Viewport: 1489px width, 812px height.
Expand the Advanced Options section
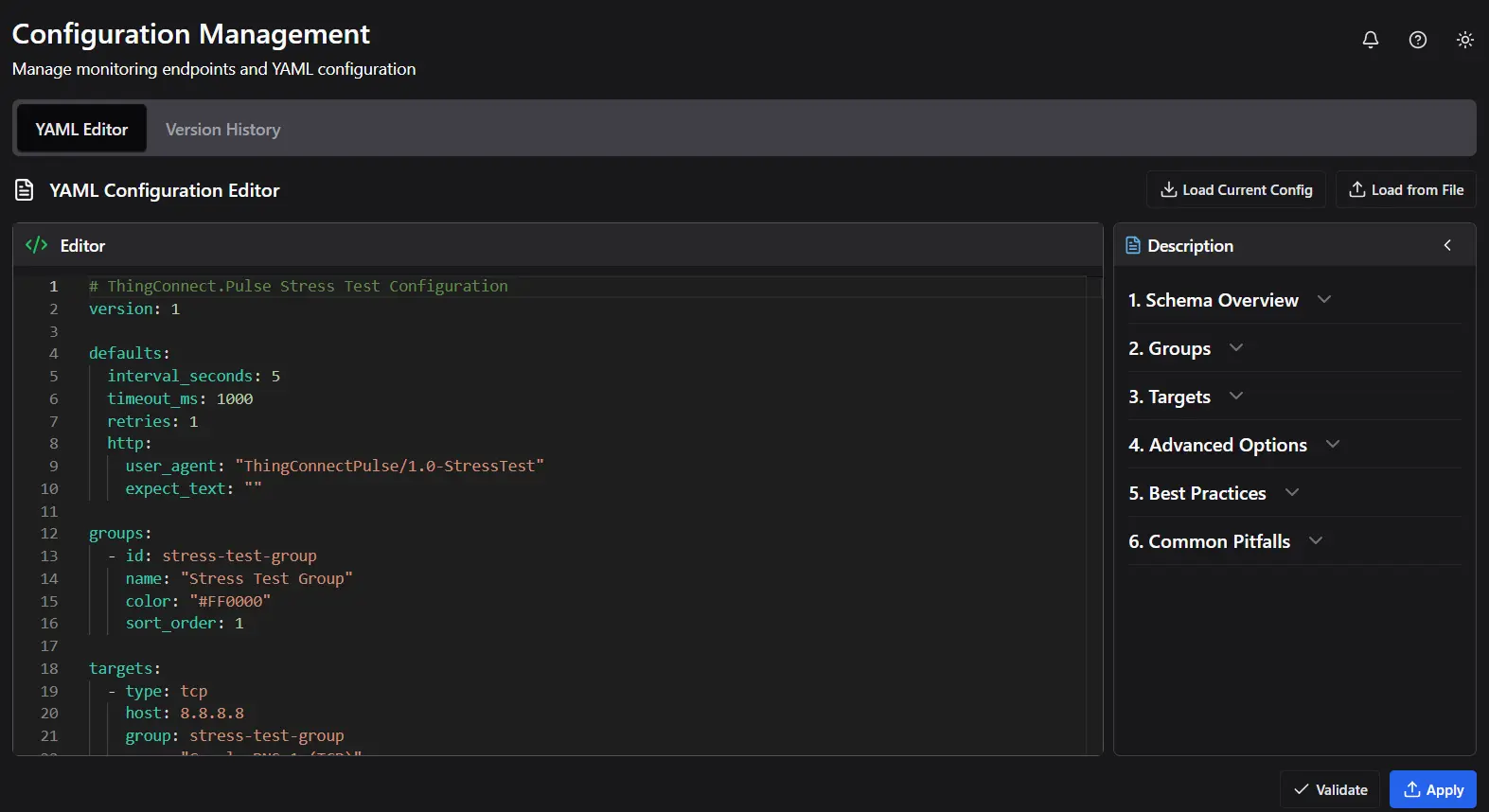tap(1233, 445)
